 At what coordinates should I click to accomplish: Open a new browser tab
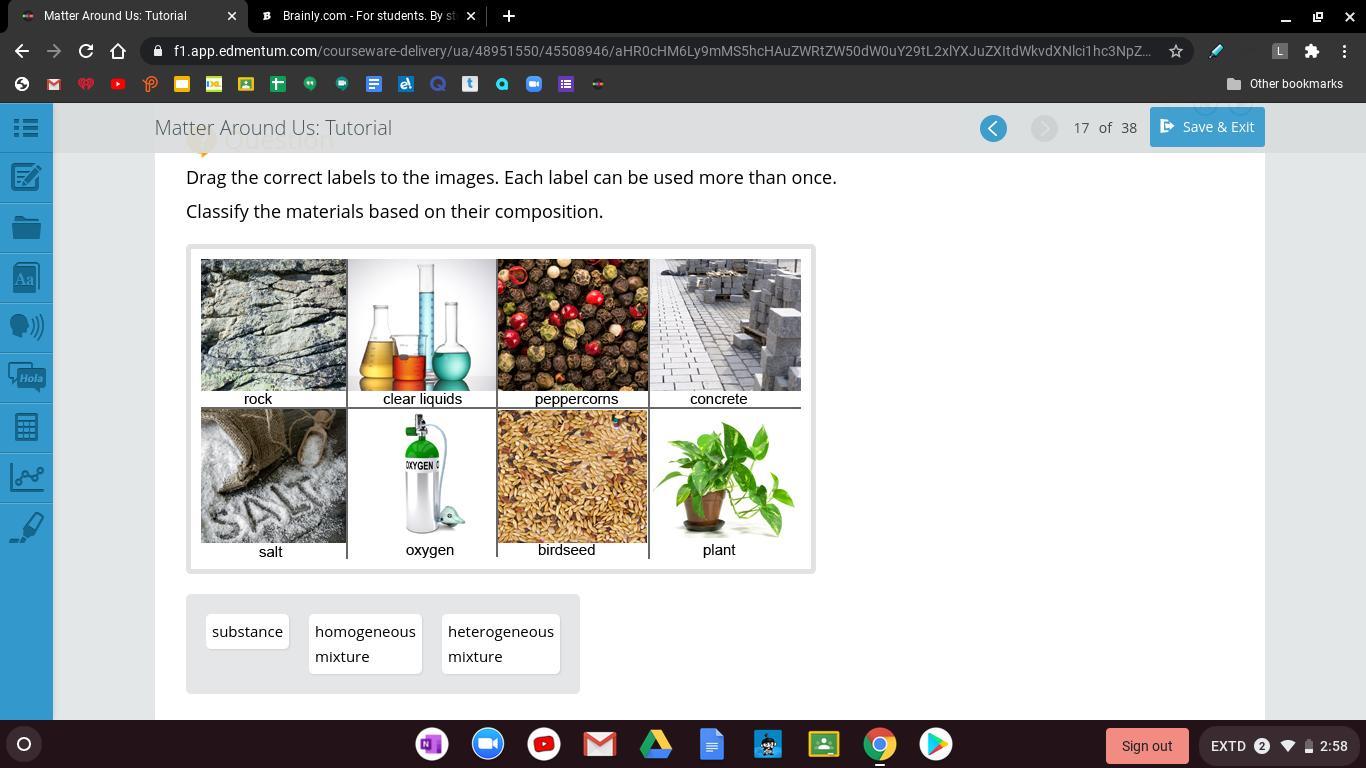point(509,16)
